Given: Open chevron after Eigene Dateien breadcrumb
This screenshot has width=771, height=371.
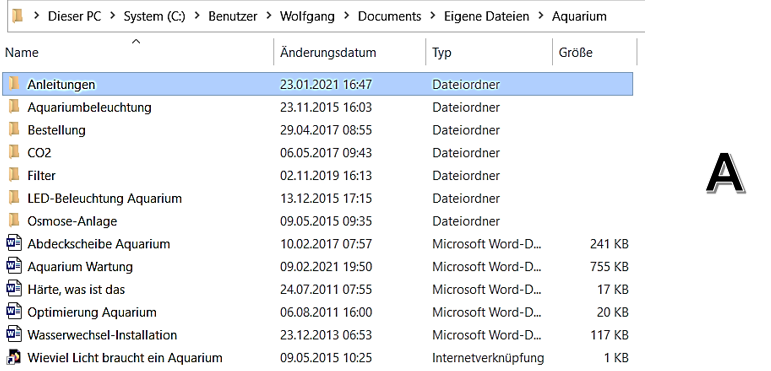Looking at the screenshot, I should [541, 16].
